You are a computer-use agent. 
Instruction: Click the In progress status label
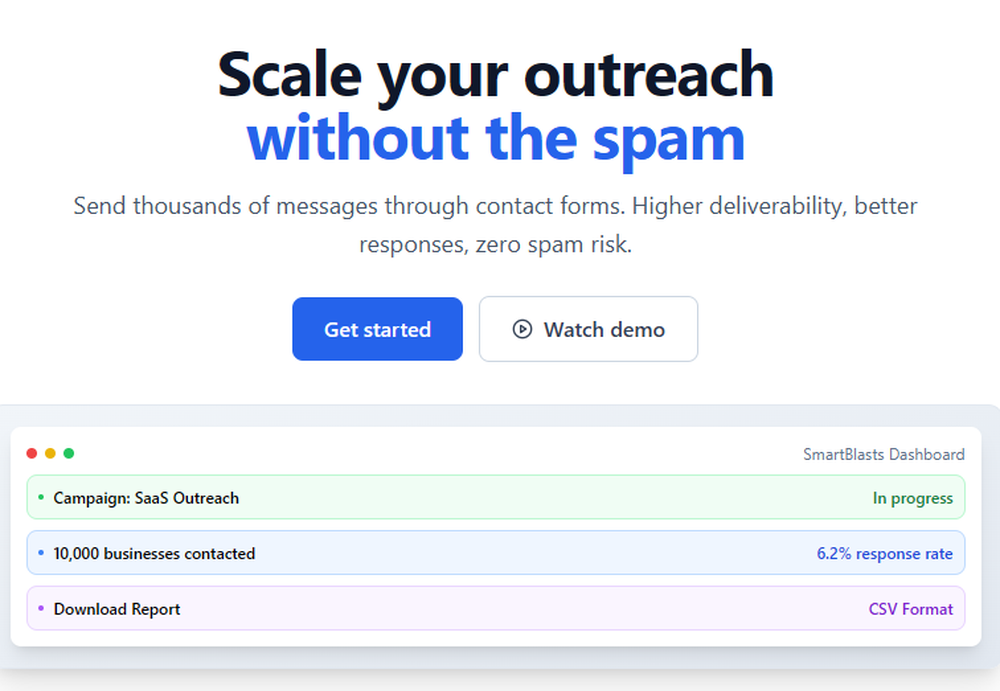point(913,497)
